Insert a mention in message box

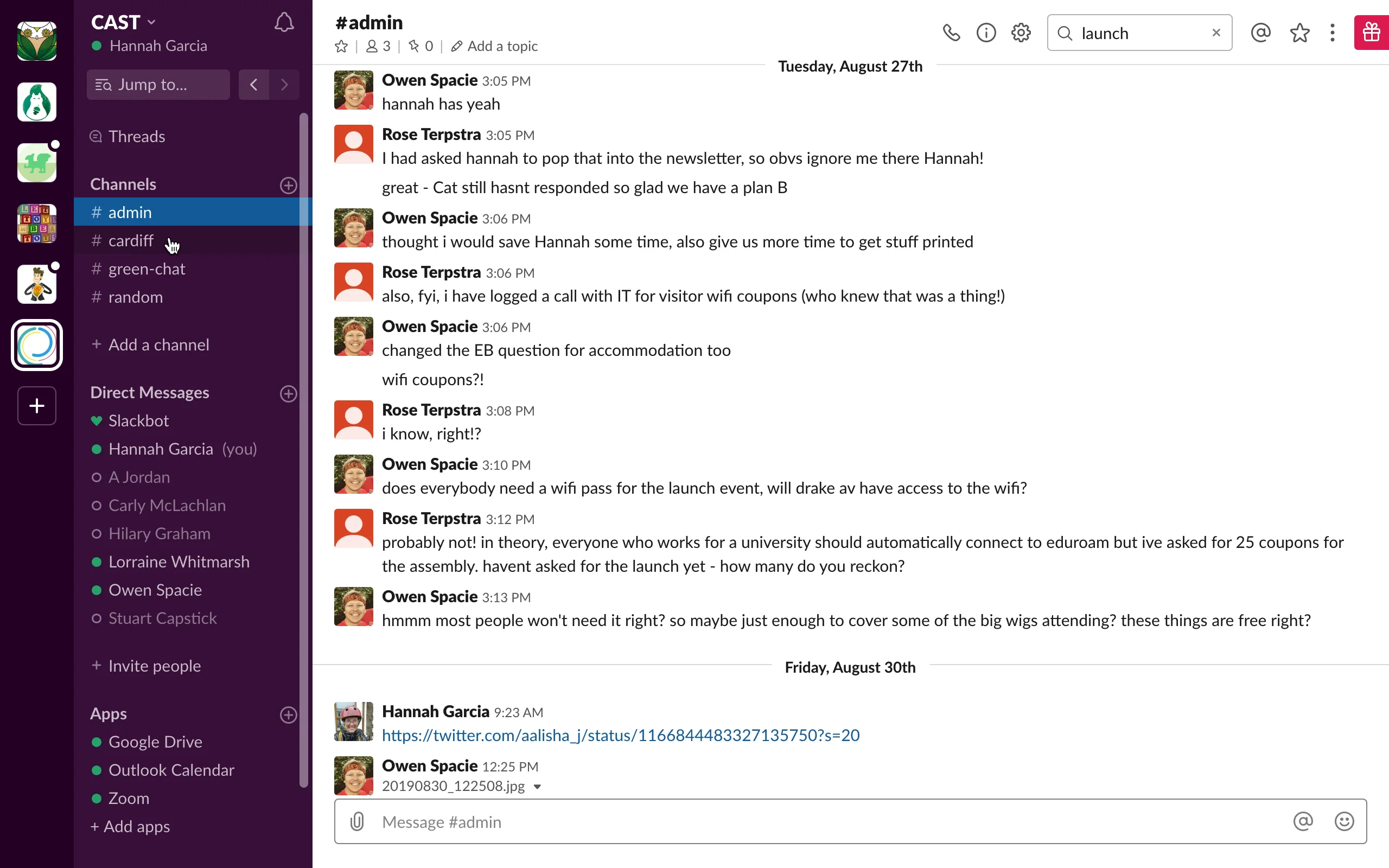pos(1303,821)
